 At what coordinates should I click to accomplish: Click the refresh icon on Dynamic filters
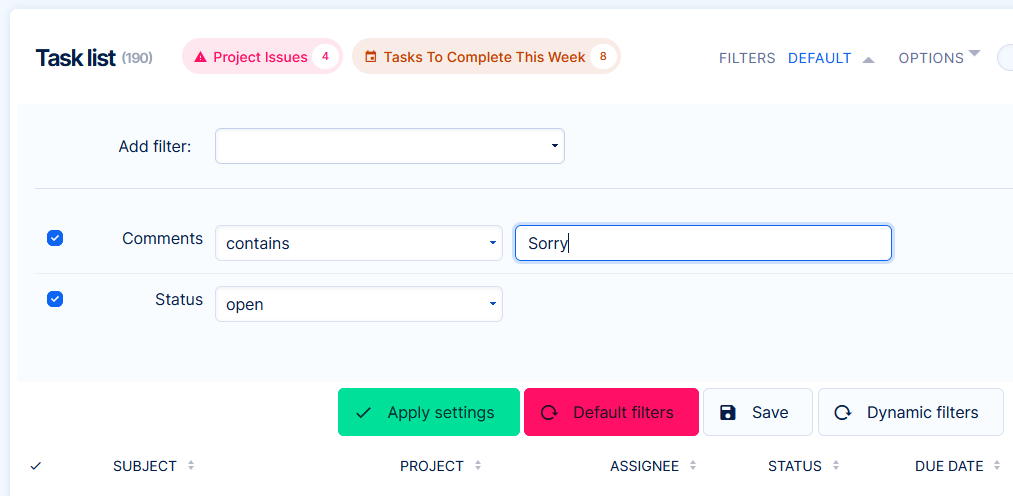pyautogui.click(x=843, y=413)
